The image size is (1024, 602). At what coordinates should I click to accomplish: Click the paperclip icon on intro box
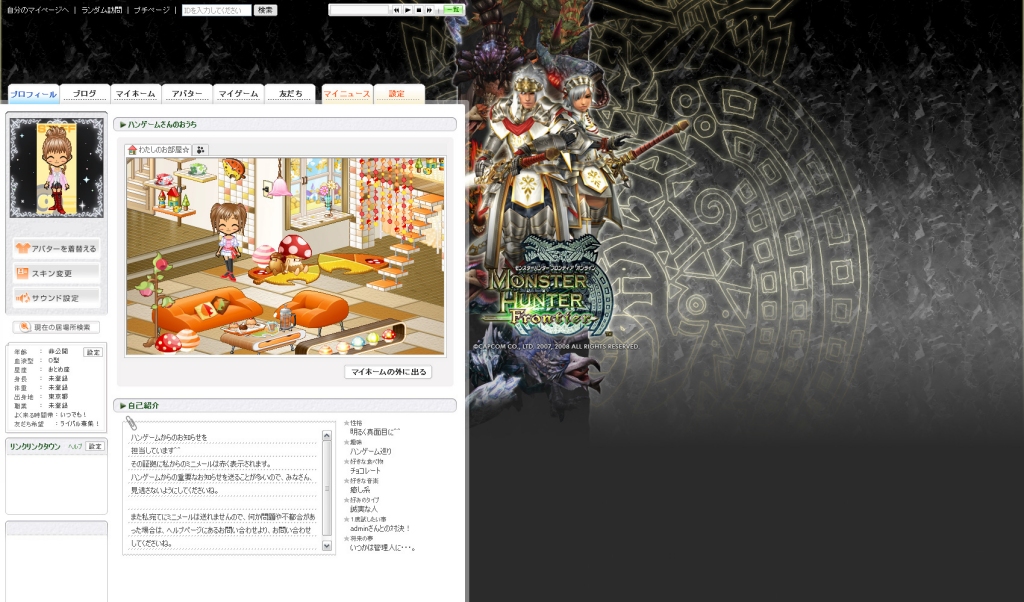(x=131, y=424)
